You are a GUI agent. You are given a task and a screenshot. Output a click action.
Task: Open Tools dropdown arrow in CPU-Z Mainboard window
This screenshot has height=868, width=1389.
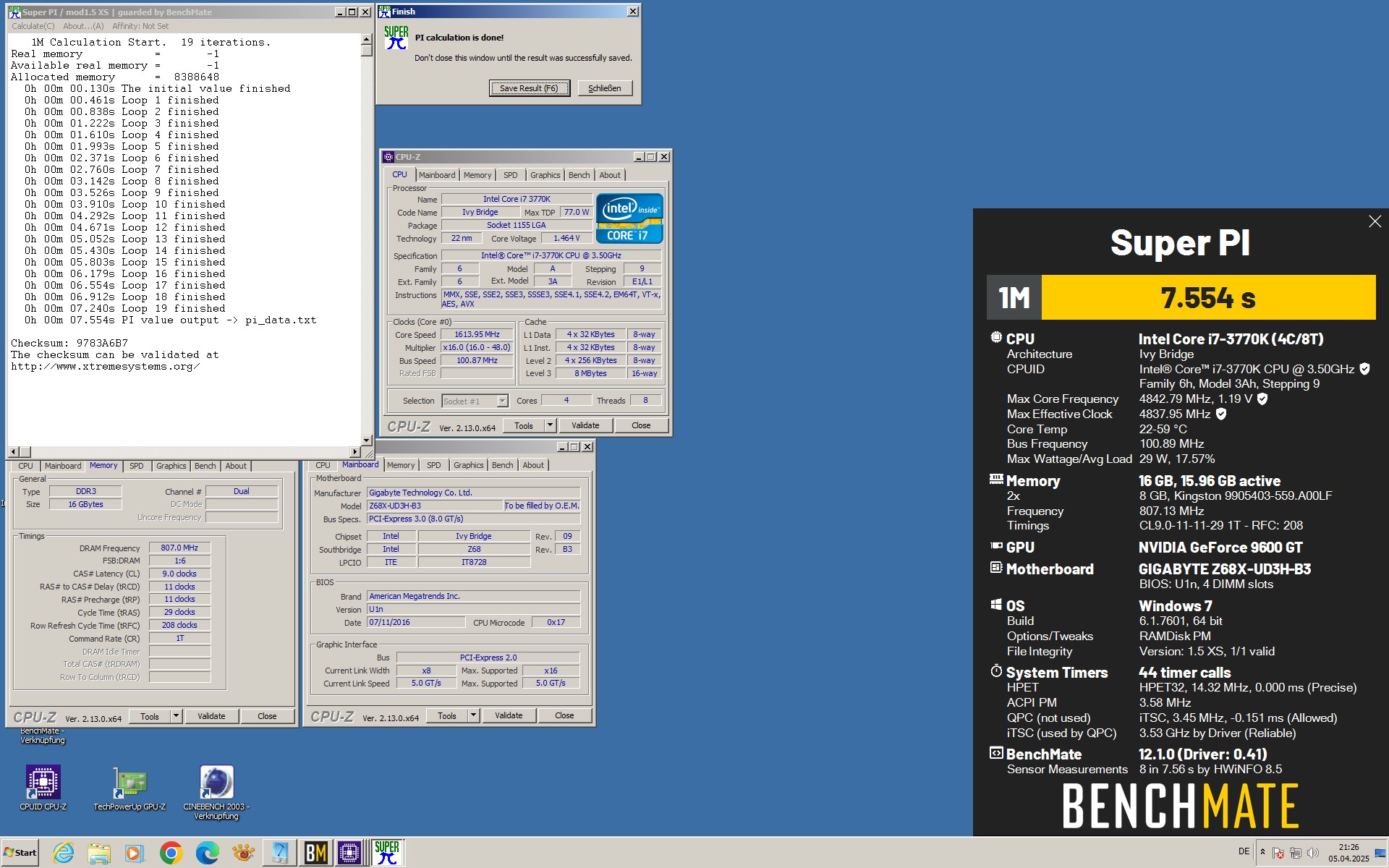[473, 715]
